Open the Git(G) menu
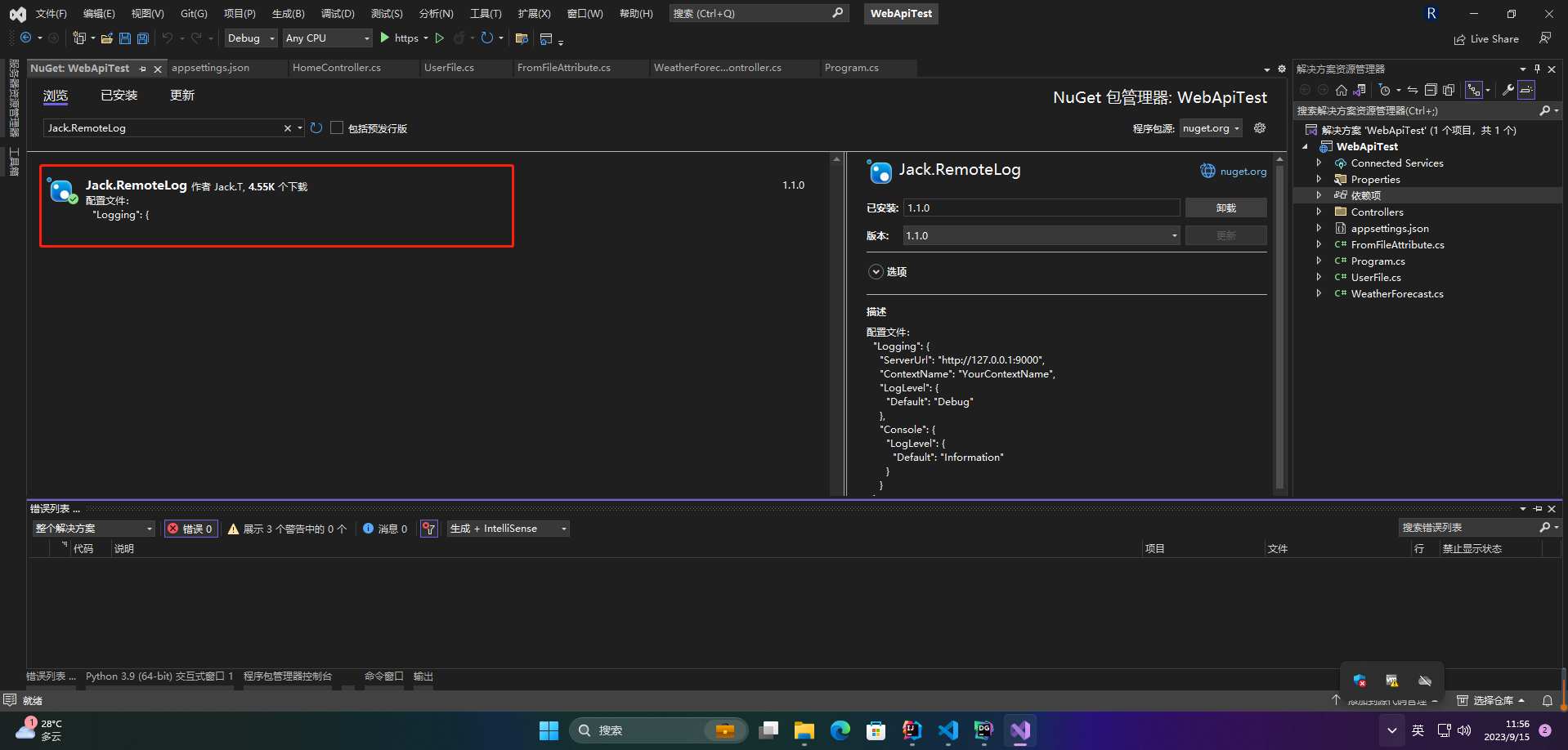The image size is (1568, 750). (194, 13)
